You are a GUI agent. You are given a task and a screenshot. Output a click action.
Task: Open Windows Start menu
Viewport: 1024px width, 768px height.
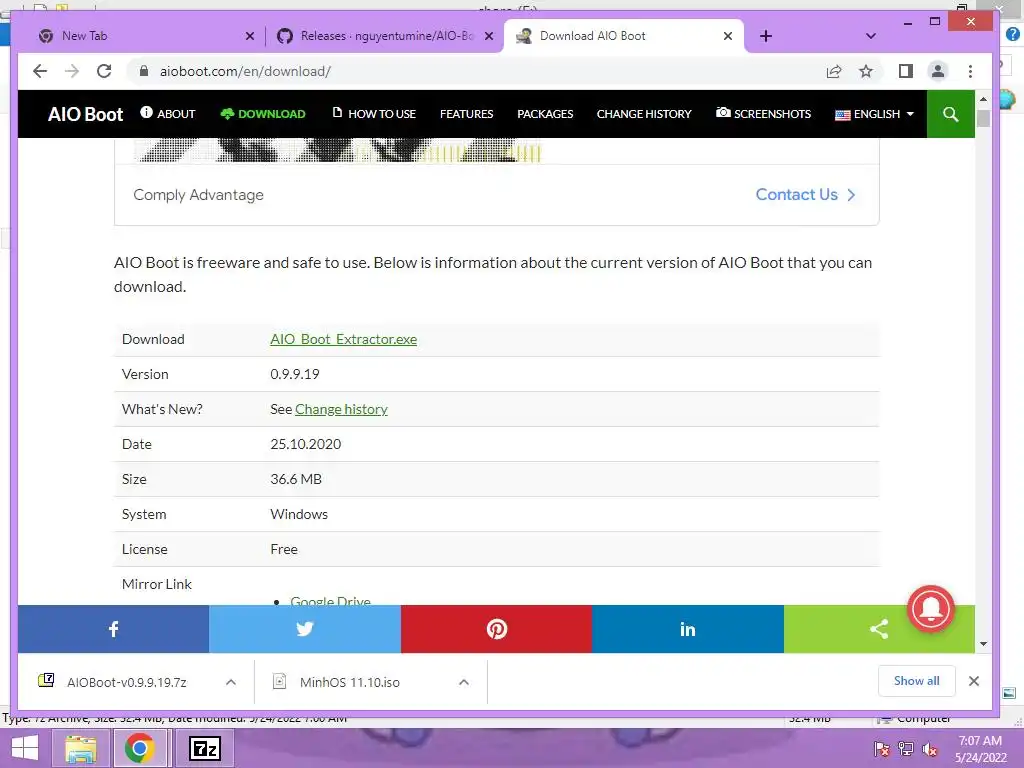(25, 748)
